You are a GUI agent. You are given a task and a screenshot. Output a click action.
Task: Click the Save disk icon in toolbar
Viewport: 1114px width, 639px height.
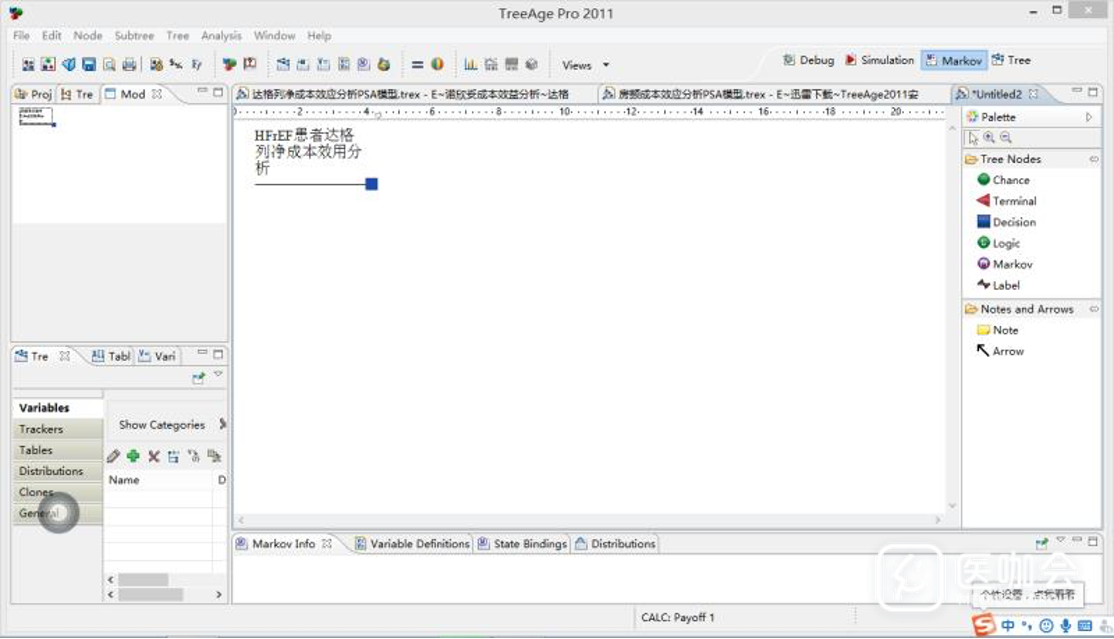click(x=89, y=65)
